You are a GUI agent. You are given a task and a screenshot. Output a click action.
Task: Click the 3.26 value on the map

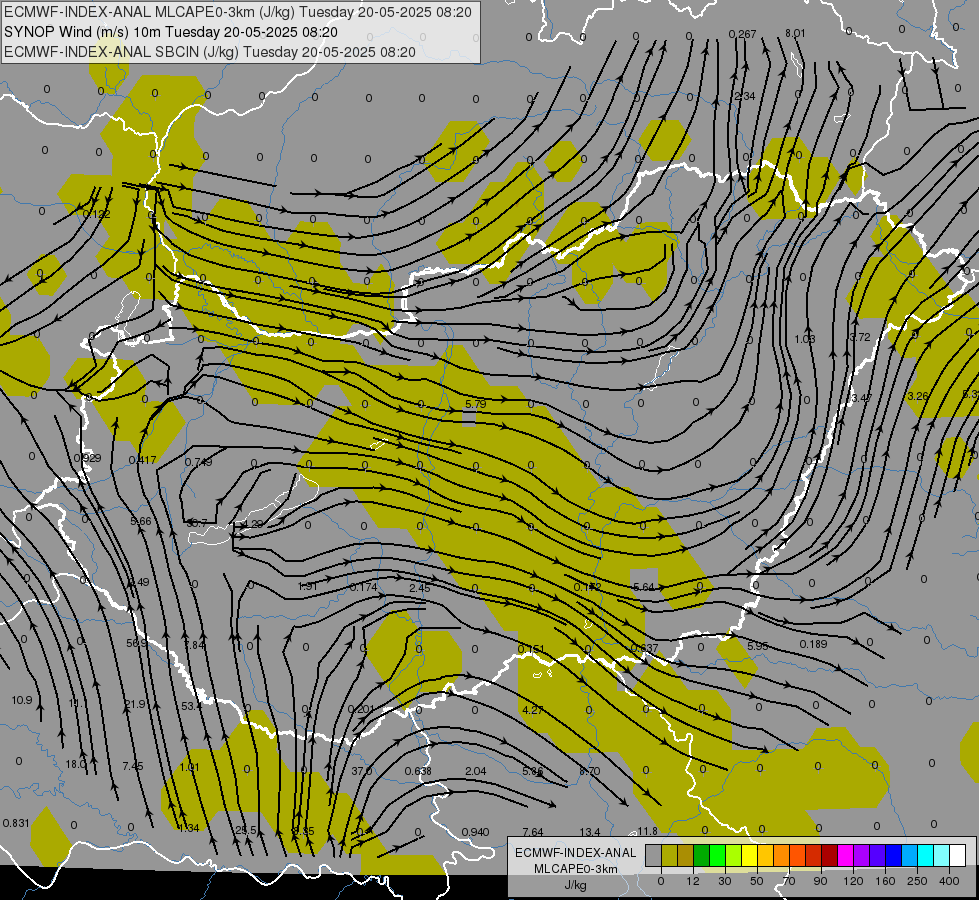point(918,396)
